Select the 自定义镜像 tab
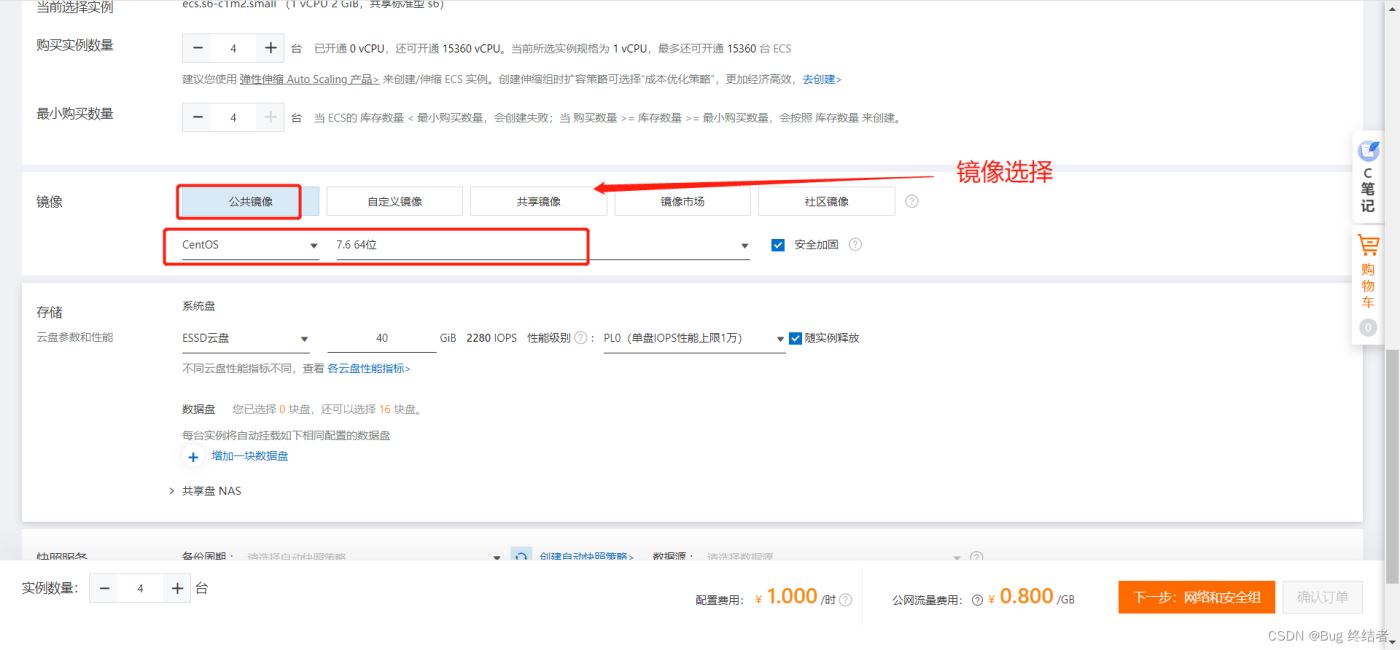The image size is (1400, 650). click(x=394, y=201)
